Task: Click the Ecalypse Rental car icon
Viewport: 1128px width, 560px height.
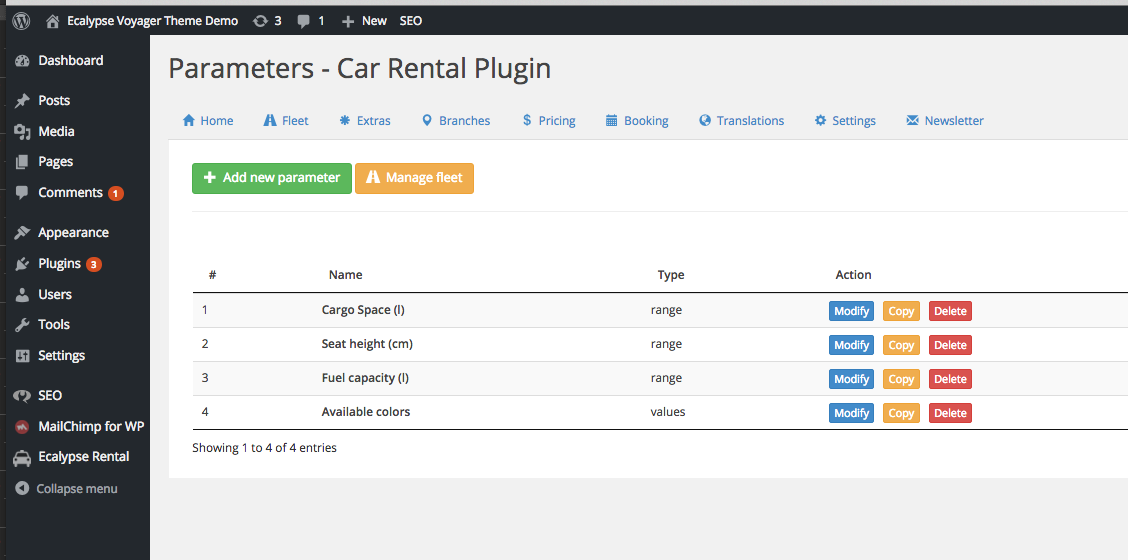Action: tap(22, 457)
